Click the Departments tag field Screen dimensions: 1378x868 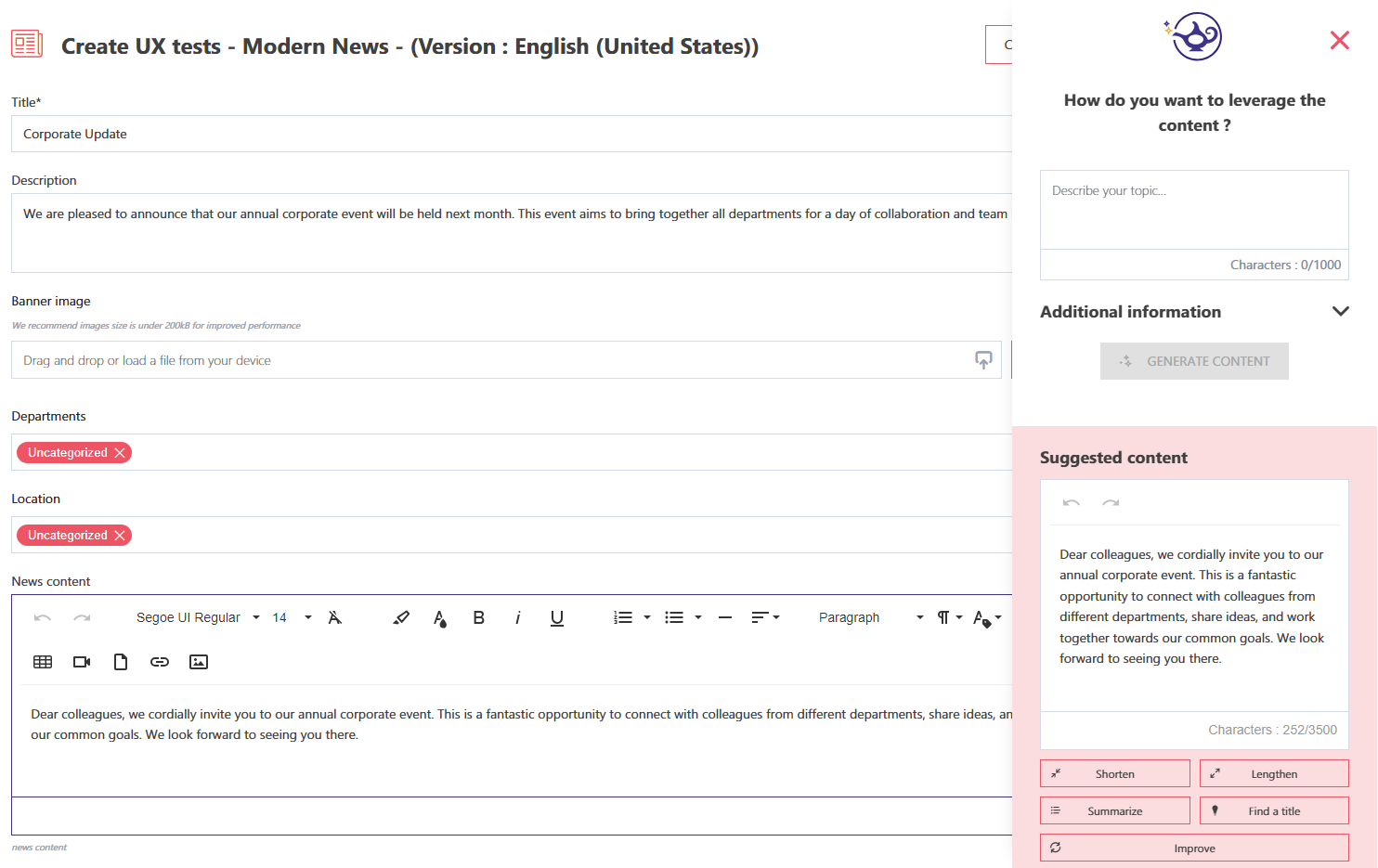[512, 452]
